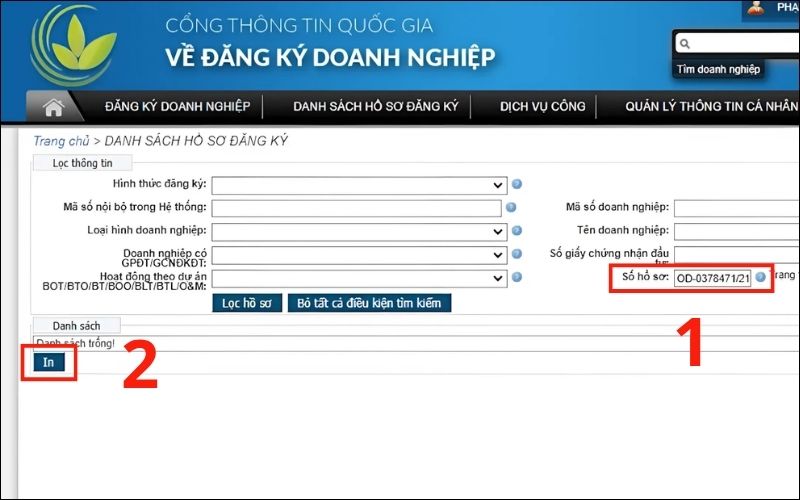
Task: Click help icon beside Số hồ sơ field
Action: point(761,277)
